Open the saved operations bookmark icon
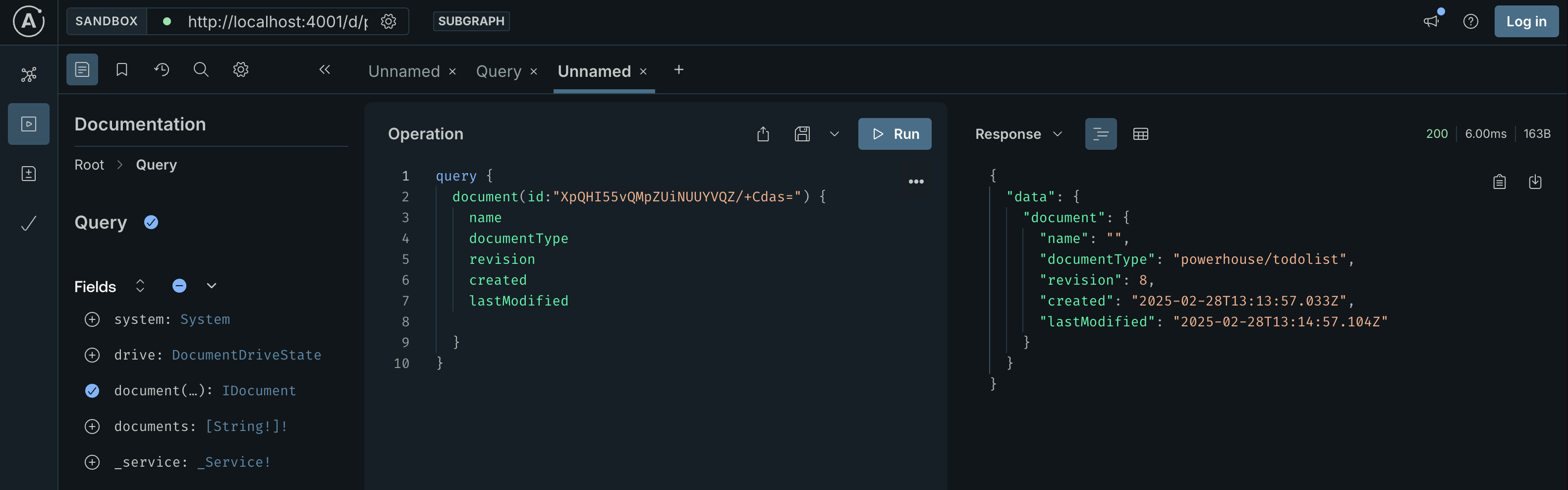Screen dimensions: 1568x490 click(121, 69)
